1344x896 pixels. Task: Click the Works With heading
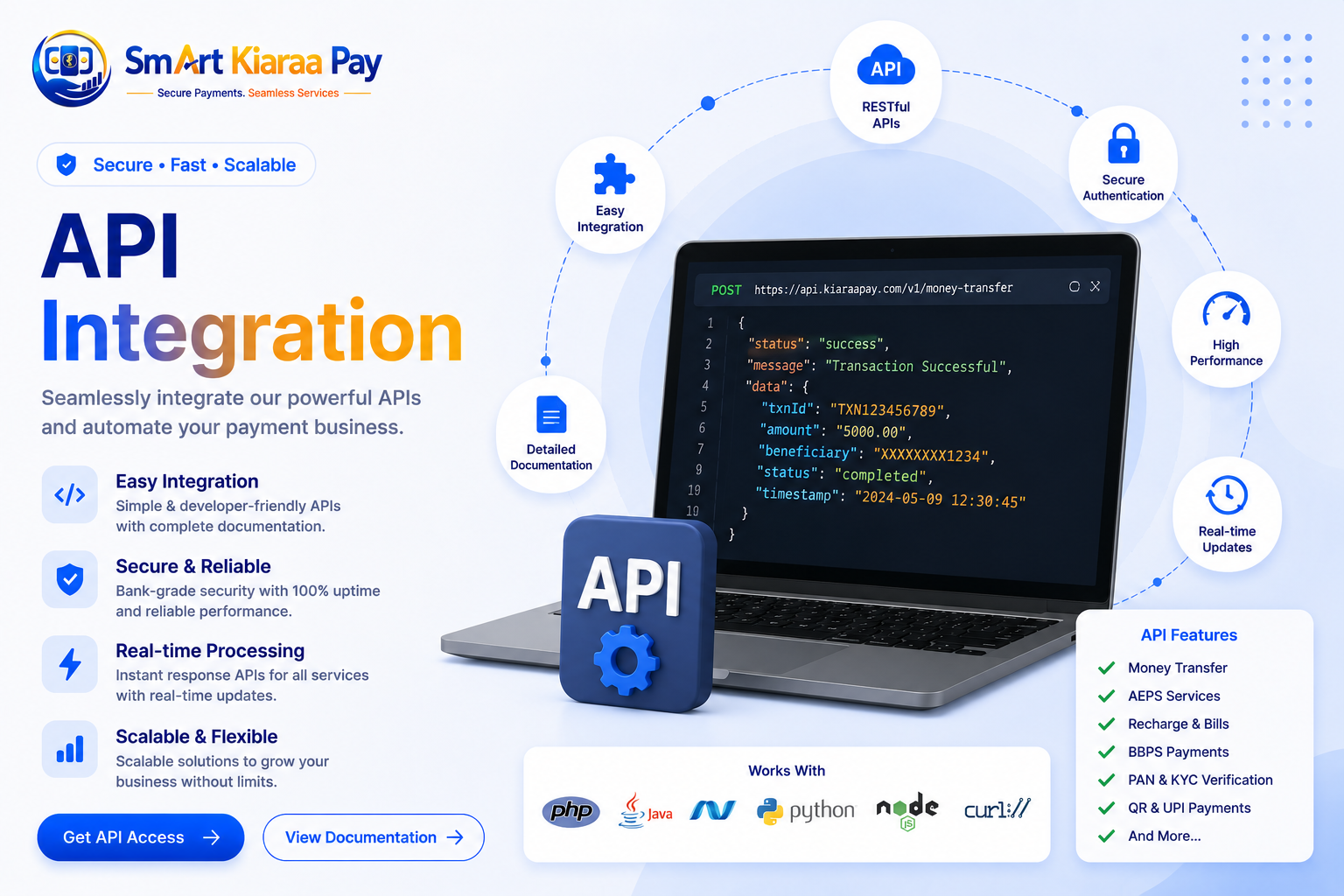(787, 771)
